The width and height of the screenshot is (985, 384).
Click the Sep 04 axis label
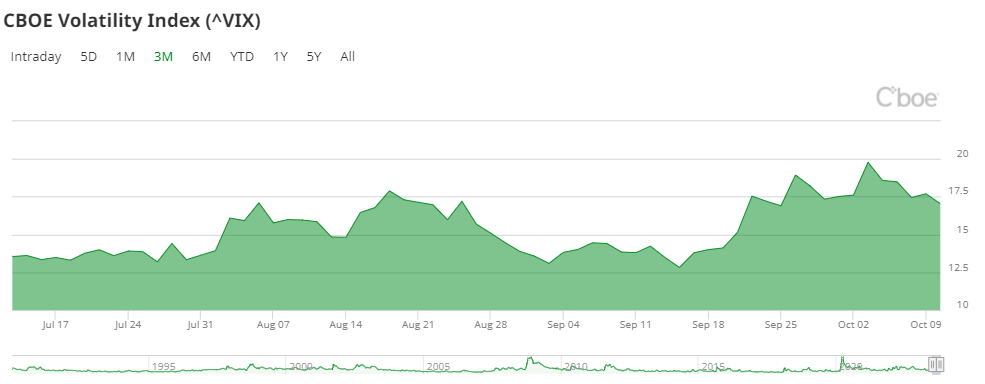pyautogui.click(x=563, y=325)
